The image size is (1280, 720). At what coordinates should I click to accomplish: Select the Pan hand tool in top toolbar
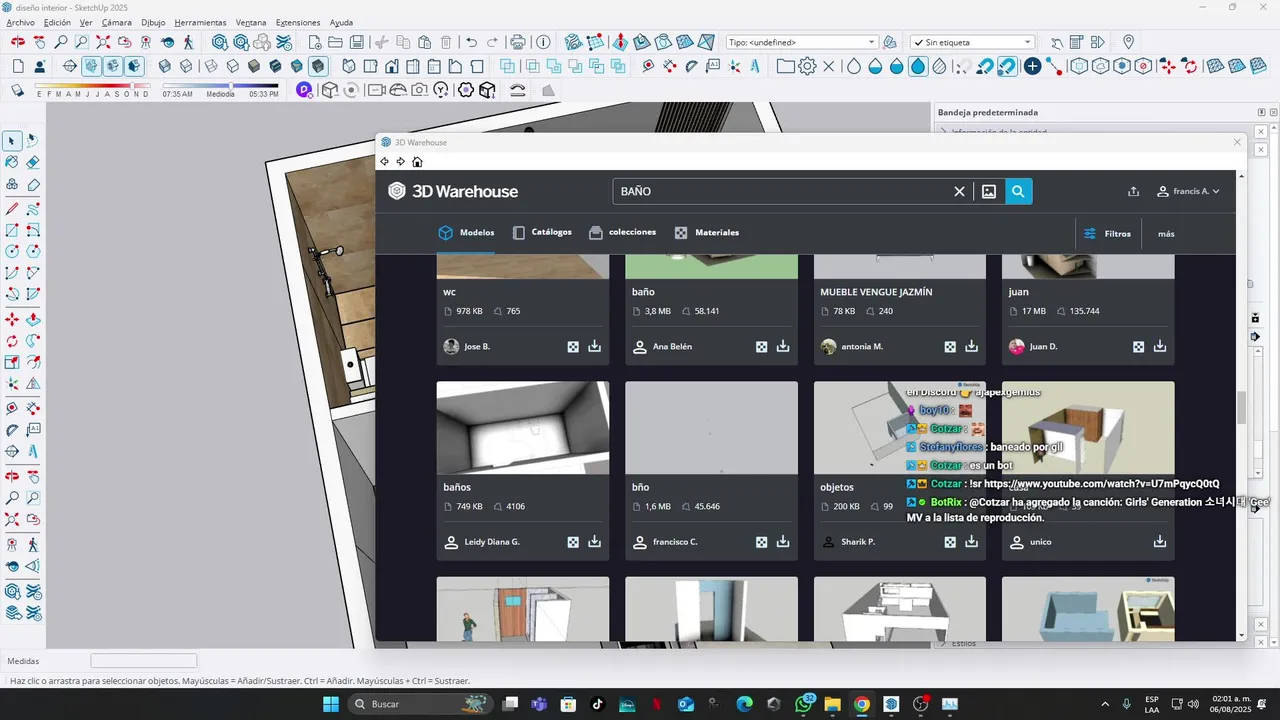40,42
